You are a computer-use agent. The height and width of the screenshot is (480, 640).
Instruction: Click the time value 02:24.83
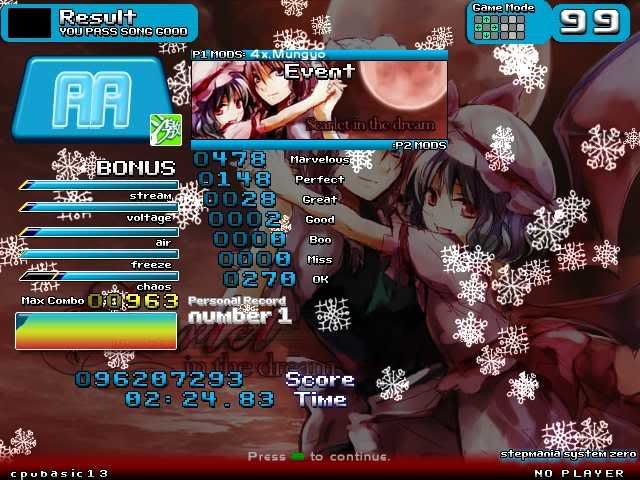click(200, 399)
